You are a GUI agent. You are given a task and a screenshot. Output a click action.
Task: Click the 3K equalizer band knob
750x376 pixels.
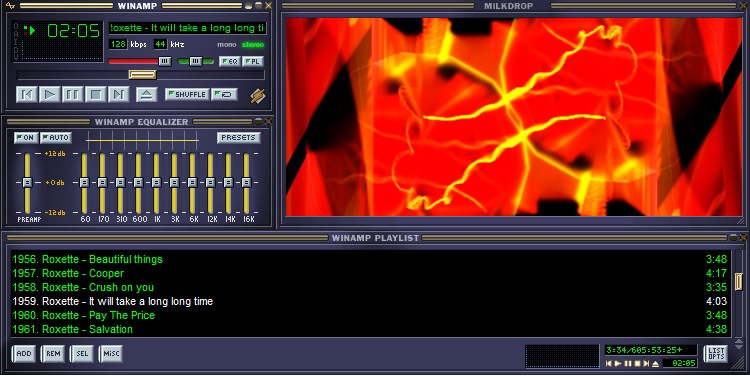tap(174, 182)
